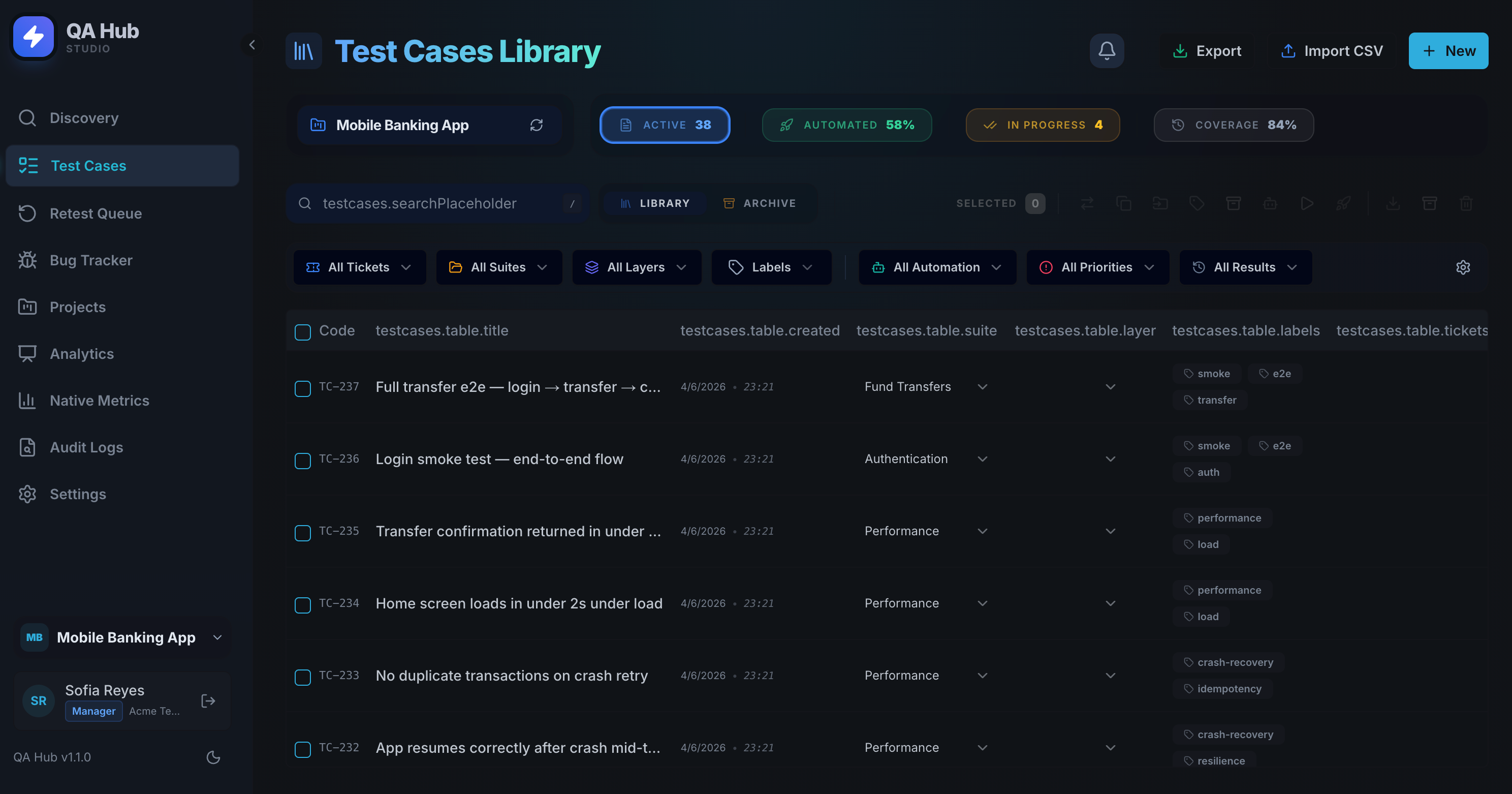
Task: Refresh the Mobile Banking App project
Action: (537, 125)
